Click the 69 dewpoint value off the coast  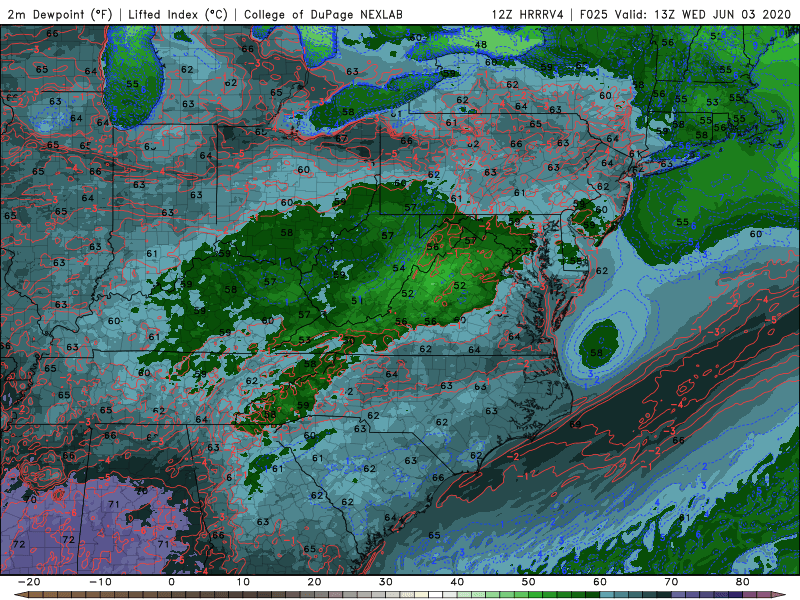click(575, 424)
